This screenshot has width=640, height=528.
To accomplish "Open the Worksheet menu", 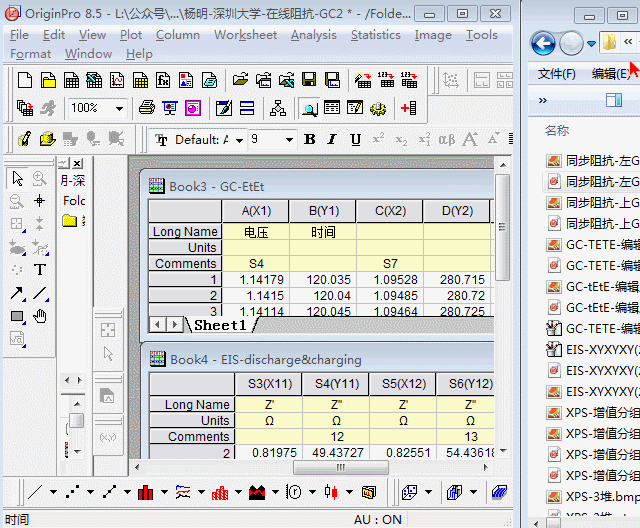I will pyautogui.click(x=245, y=34).
